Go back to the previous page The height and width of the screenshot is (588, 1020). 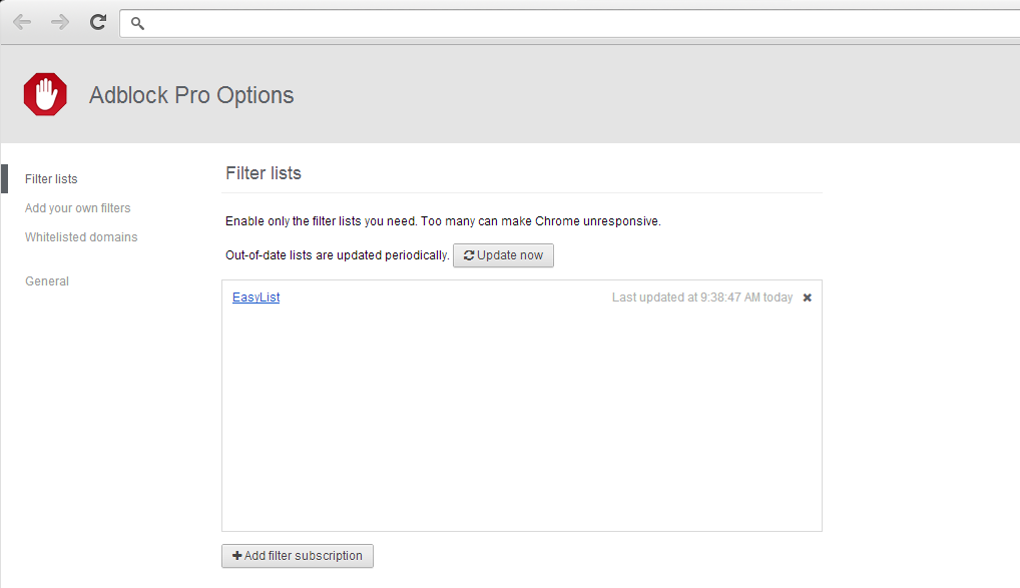(x=22, y=22)
